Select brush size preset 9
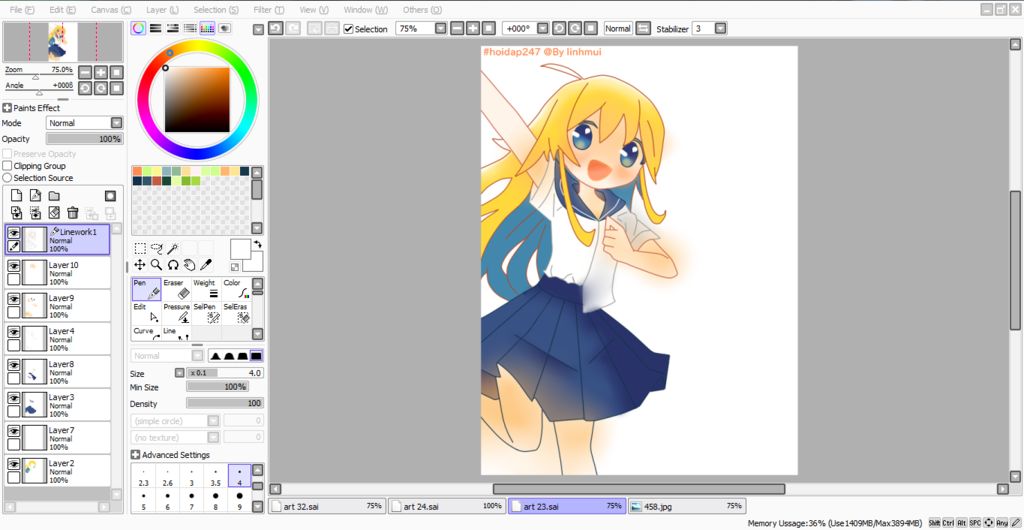This screenshot has width=1024, height=530. [x=240, y=501]
